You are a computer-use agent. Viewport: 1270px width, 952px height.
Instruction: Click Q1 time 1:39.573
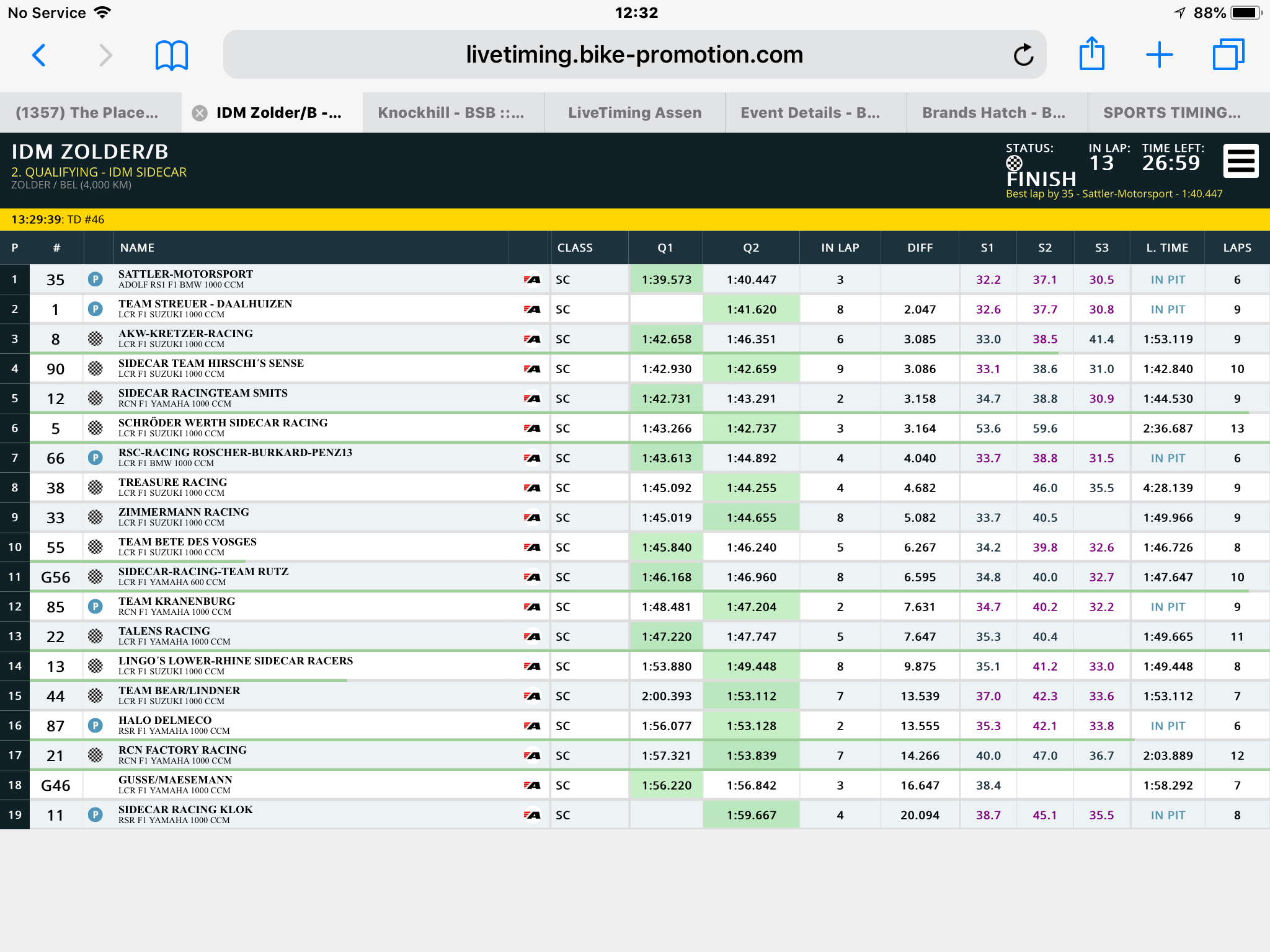[x=666, y=280]
